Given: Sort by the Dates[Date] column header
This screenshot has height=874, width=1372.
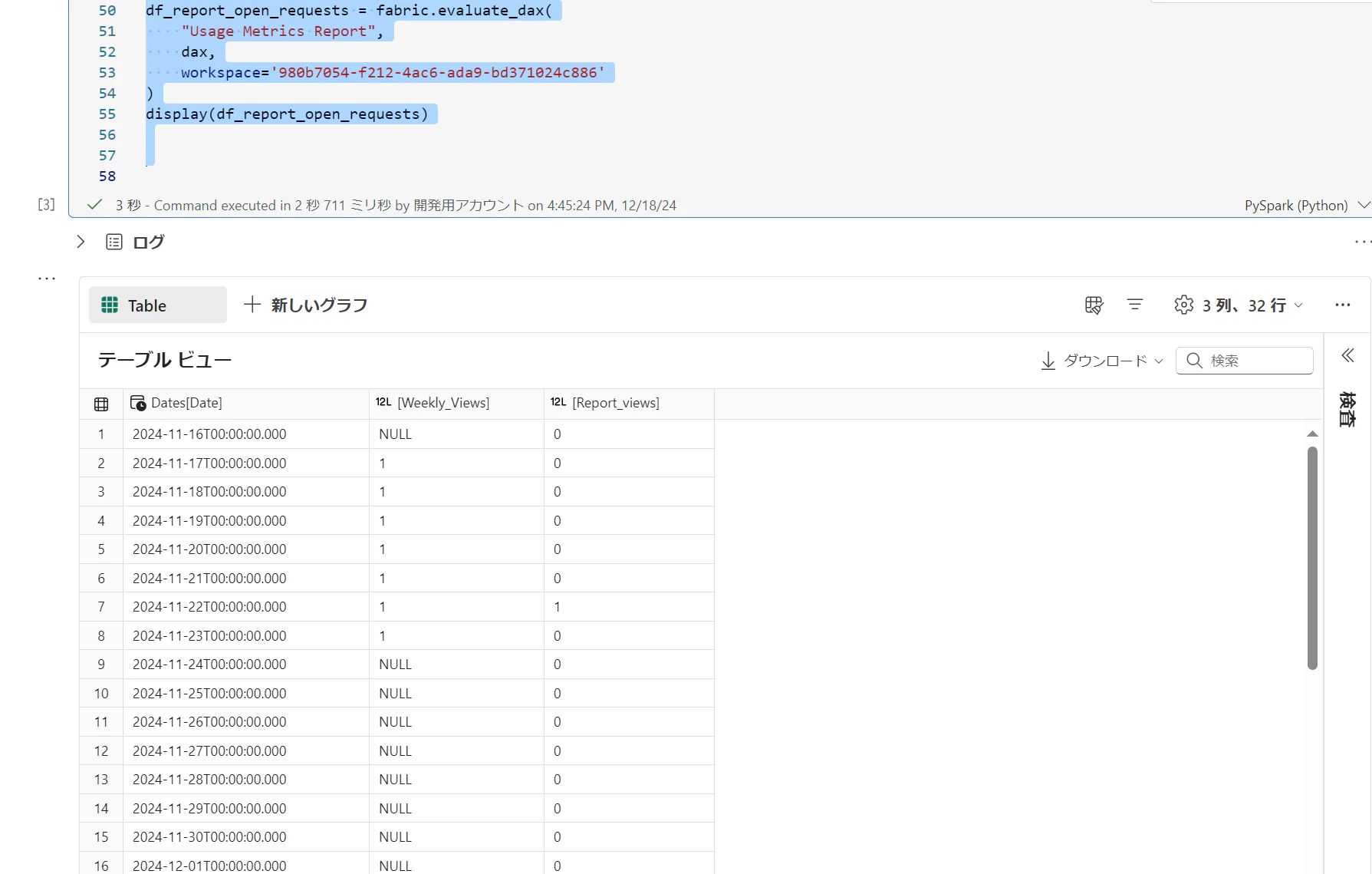Looking at the screenshot, I should pos(245,404).
